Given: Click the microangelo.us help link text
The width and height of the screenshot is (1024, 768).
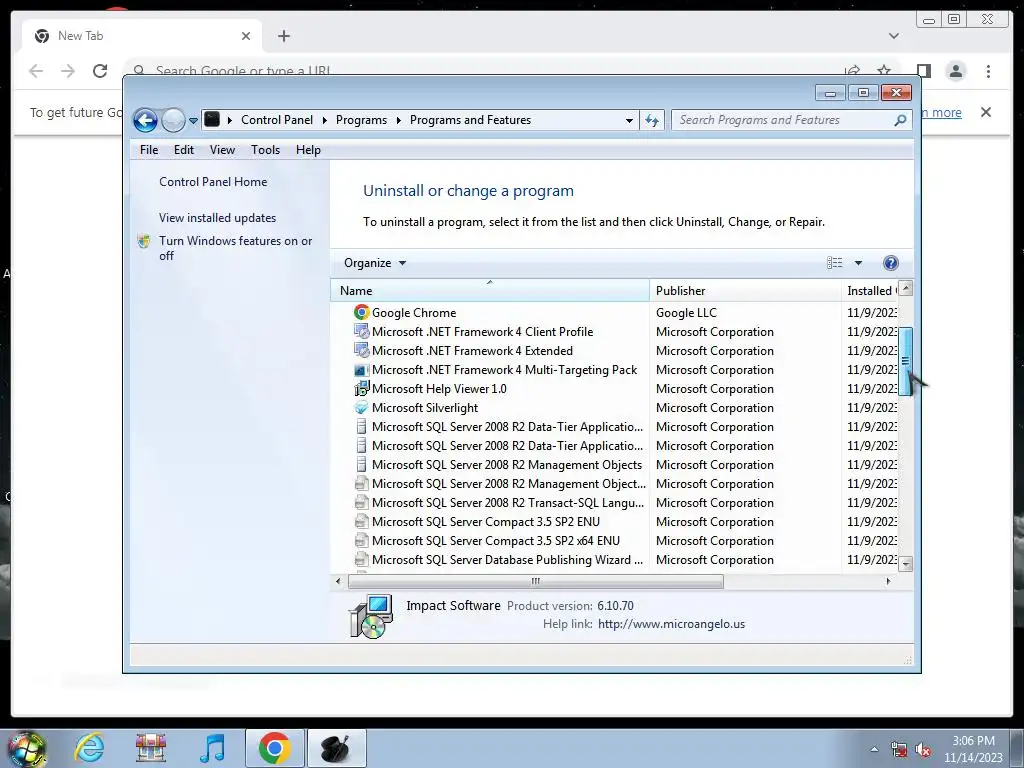Looking at the screenshot, I should point(671,624).
